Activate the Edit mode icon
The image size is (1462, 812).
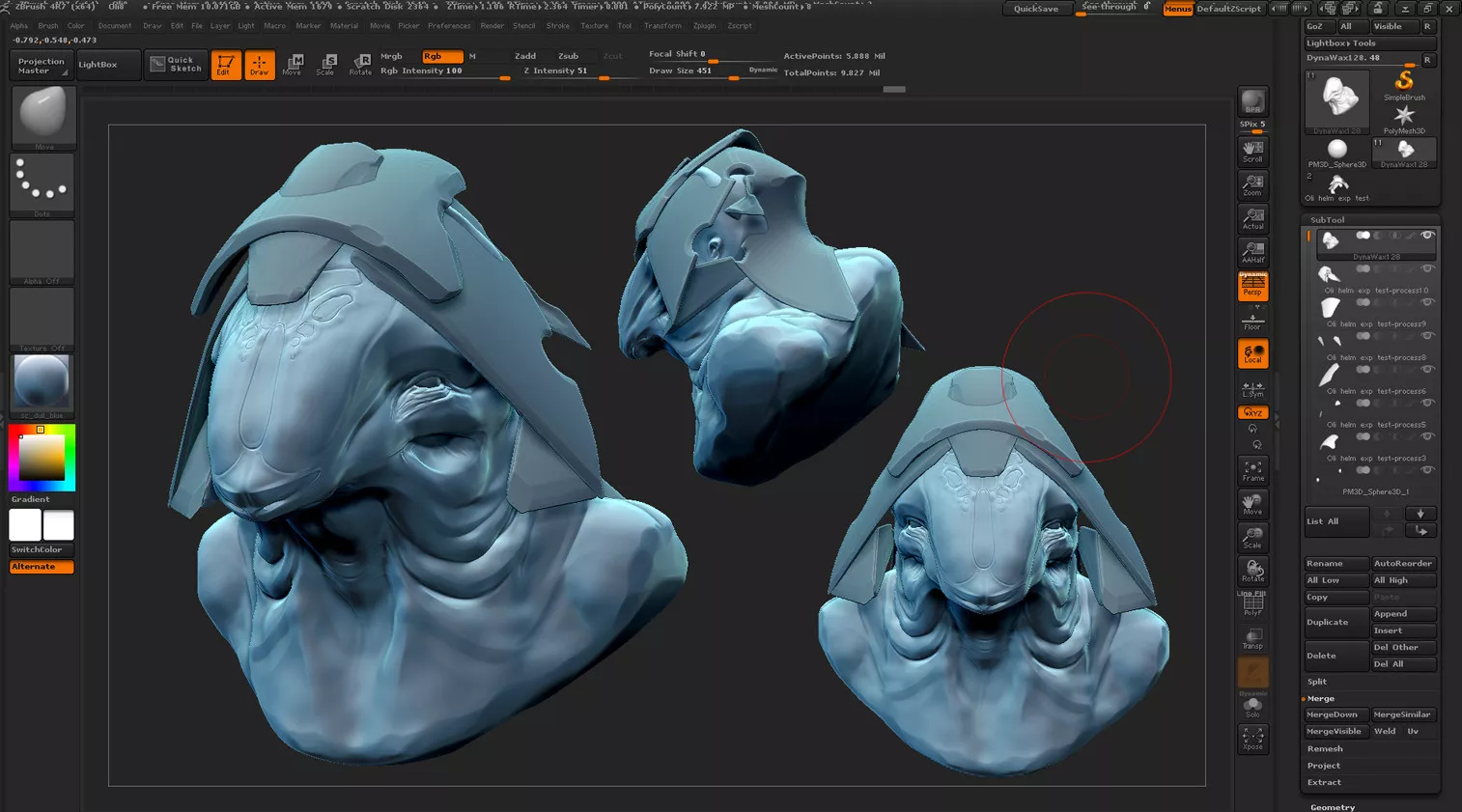pyautogui.click(x=225, y=65)
